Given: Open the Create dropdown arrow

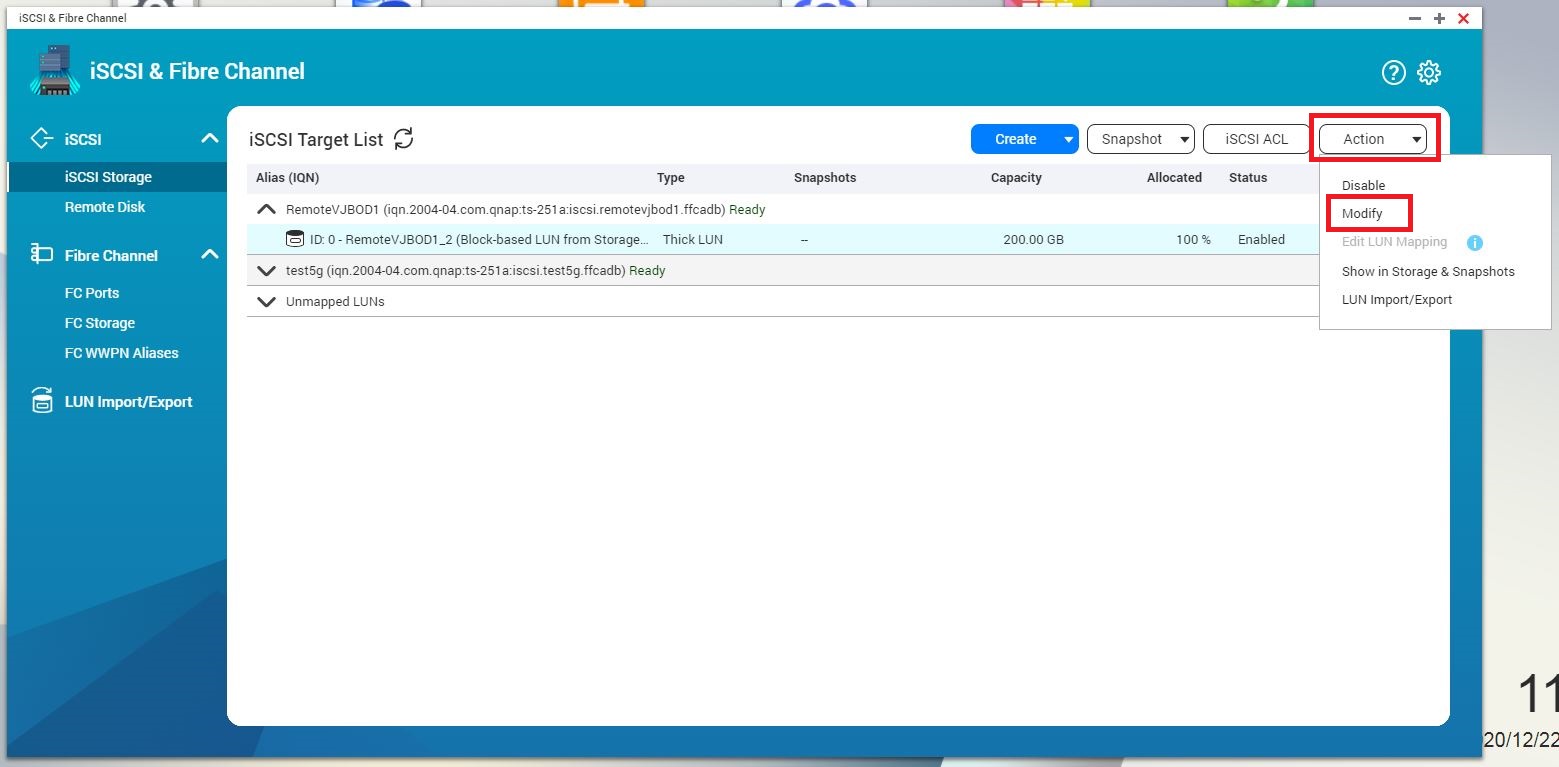Looking at the screenshot, I should [1069, 139].
